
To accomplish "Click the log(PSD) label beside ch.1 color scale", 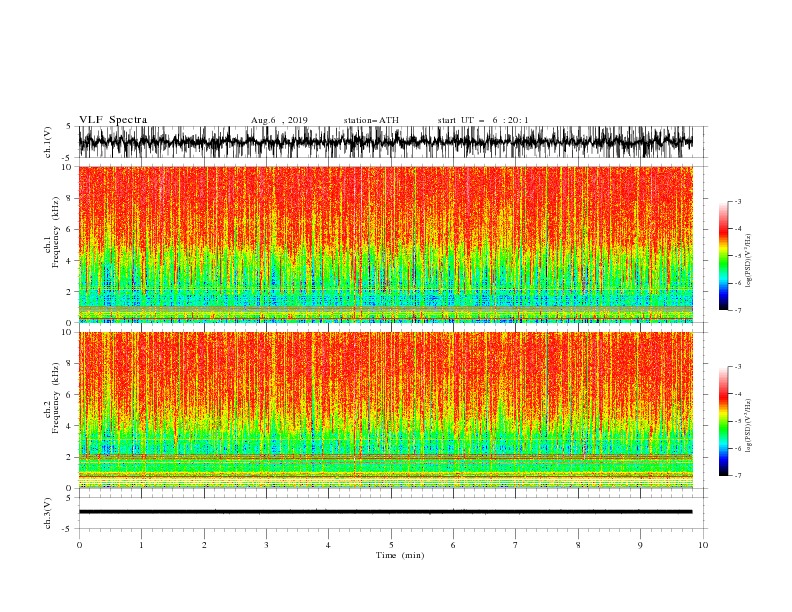I will 749,261.
